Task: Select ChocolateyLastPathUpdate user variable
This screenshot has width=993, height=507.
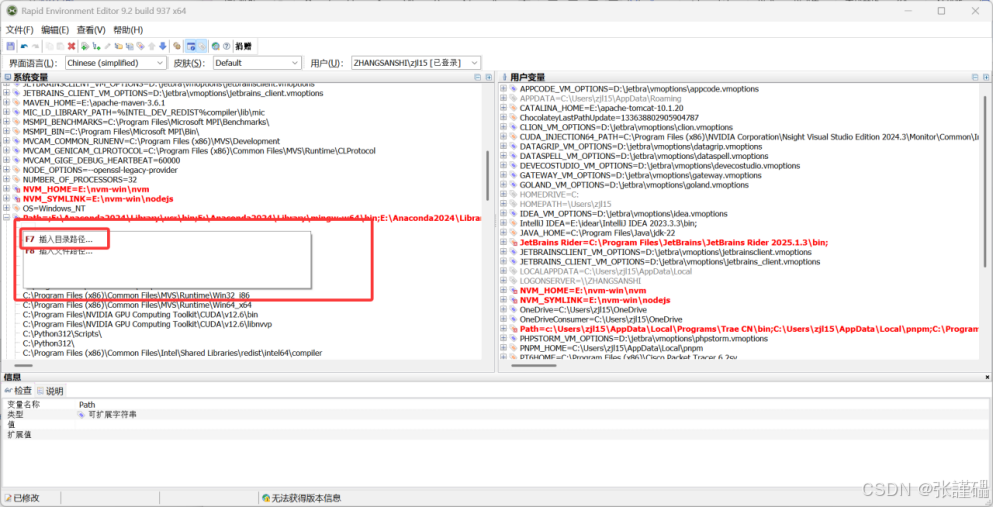Action: coord(609,118)
